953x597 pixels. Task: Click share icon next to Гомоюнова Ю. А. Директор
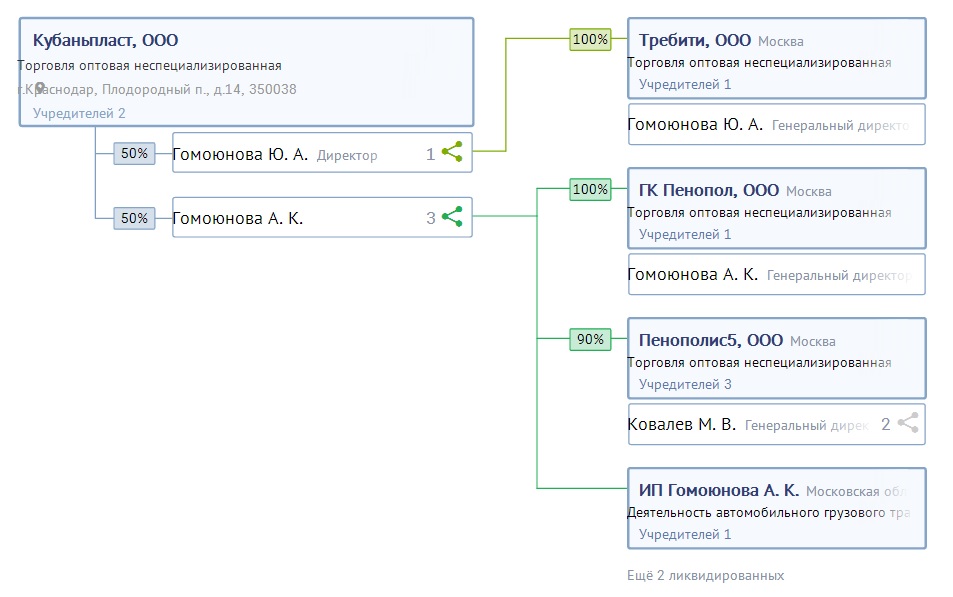click(452, 153)
